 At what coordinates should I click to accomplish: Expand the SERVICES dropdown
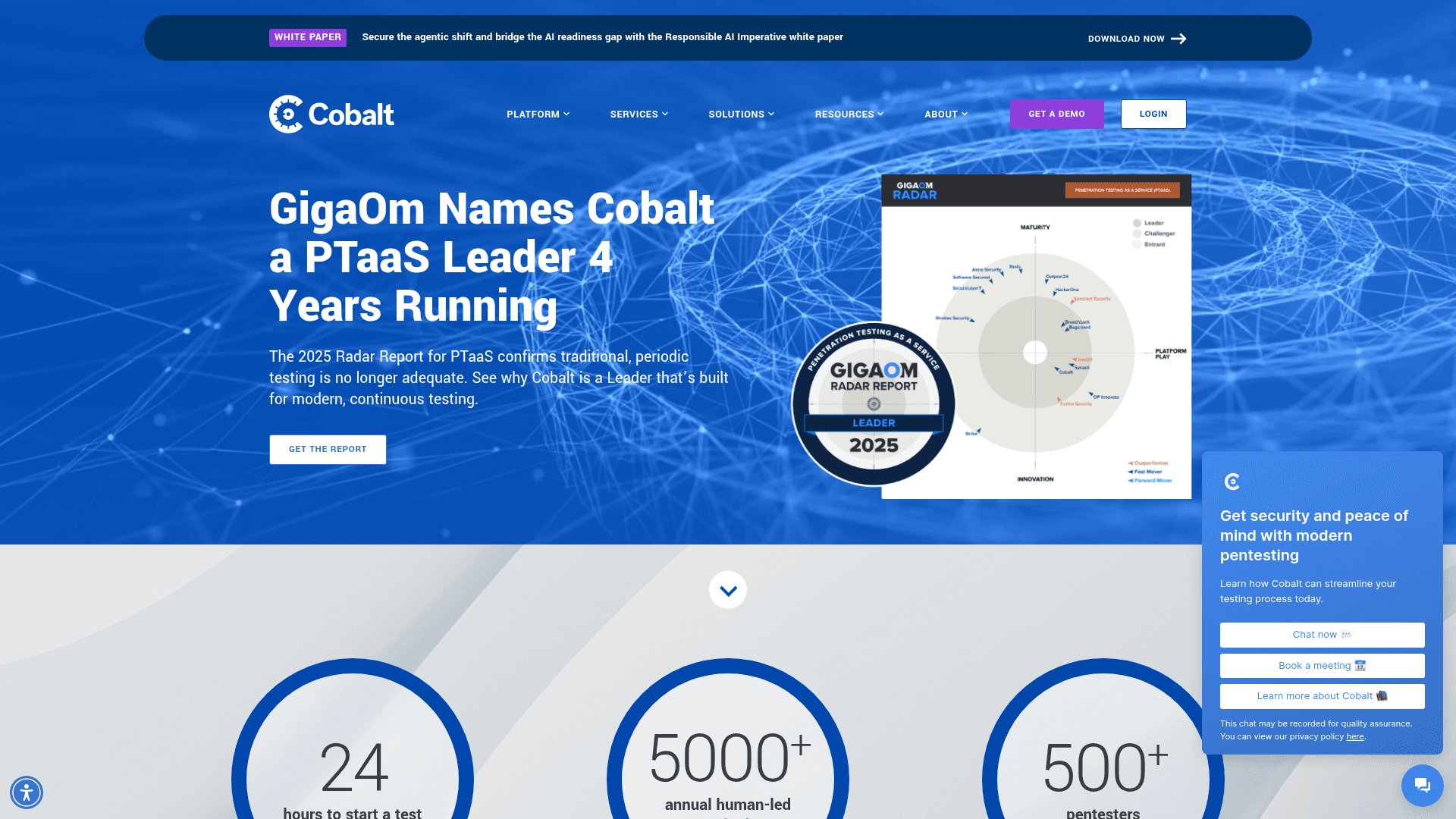(x=639, y=114)
